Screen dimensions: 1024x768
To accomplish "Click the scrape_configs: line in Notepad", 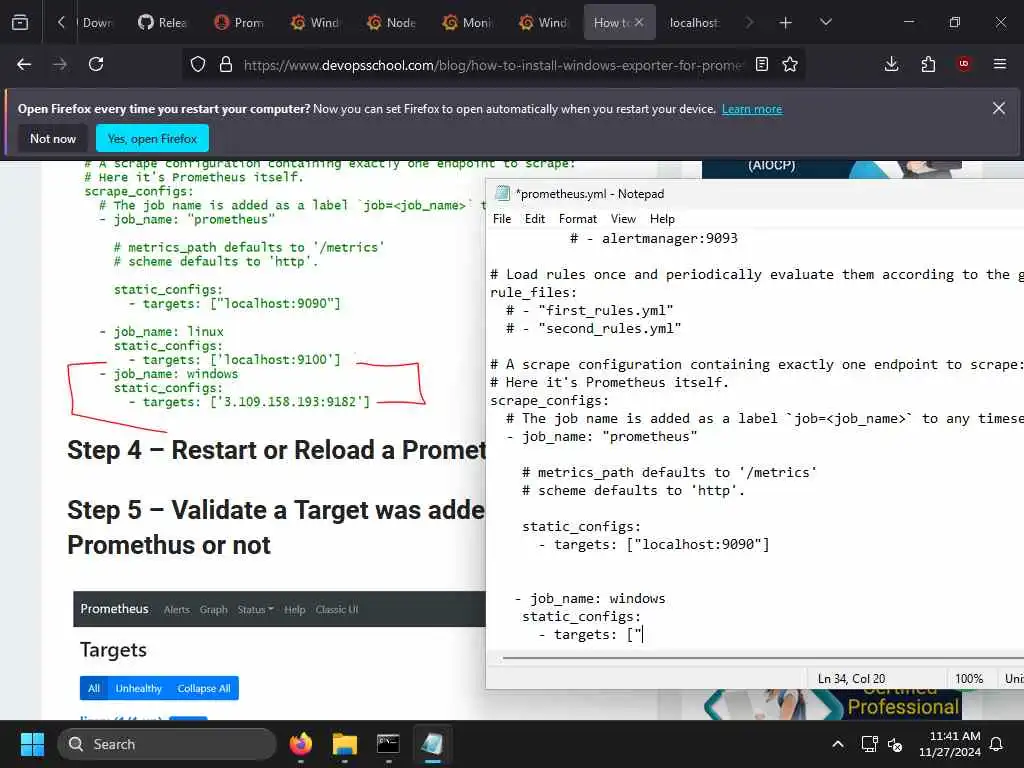I will coord(549,400).
